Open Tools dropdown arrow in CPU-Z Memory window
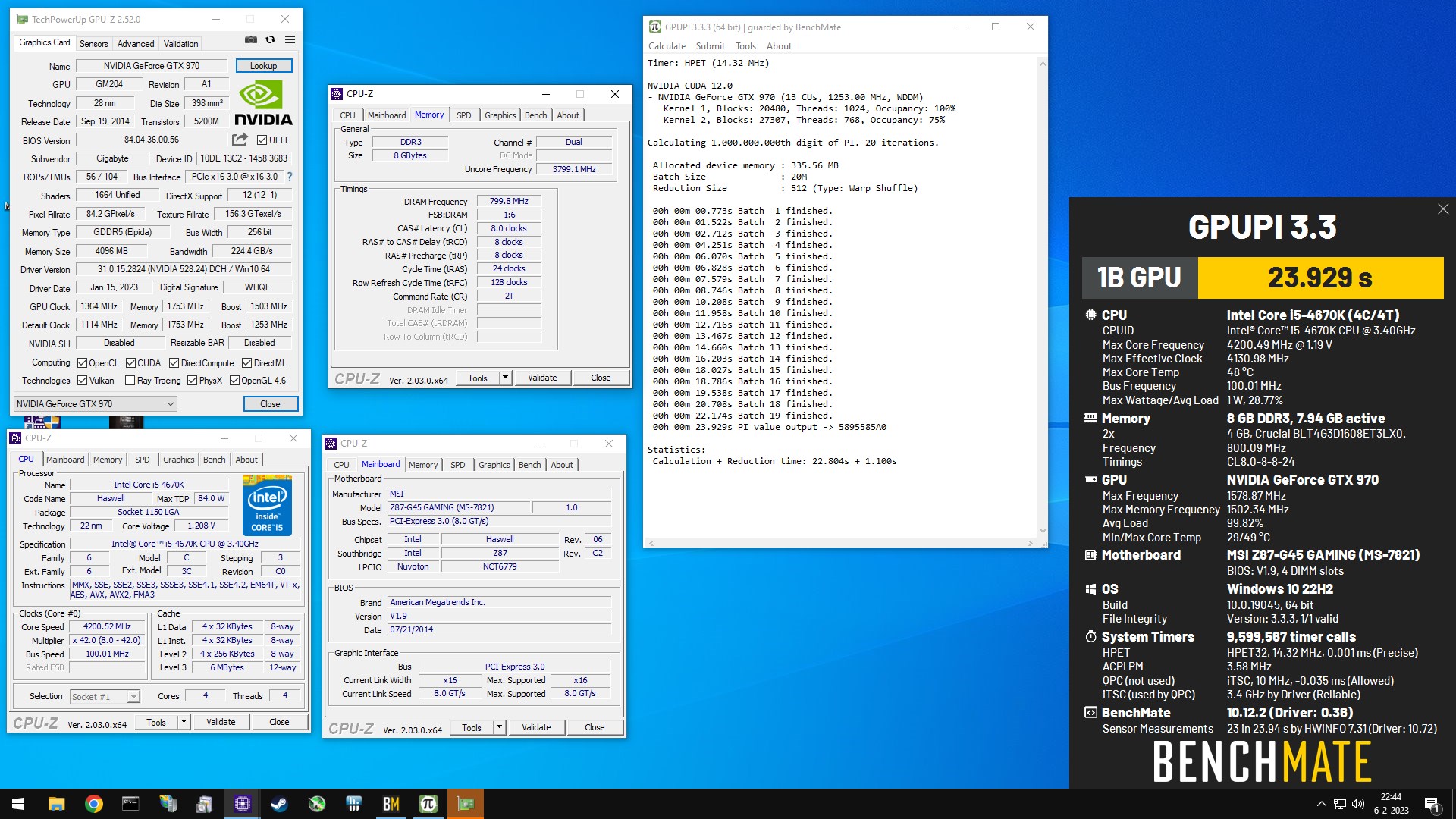This screenshot has height=819, width=1456. click(x=505, y=378)
